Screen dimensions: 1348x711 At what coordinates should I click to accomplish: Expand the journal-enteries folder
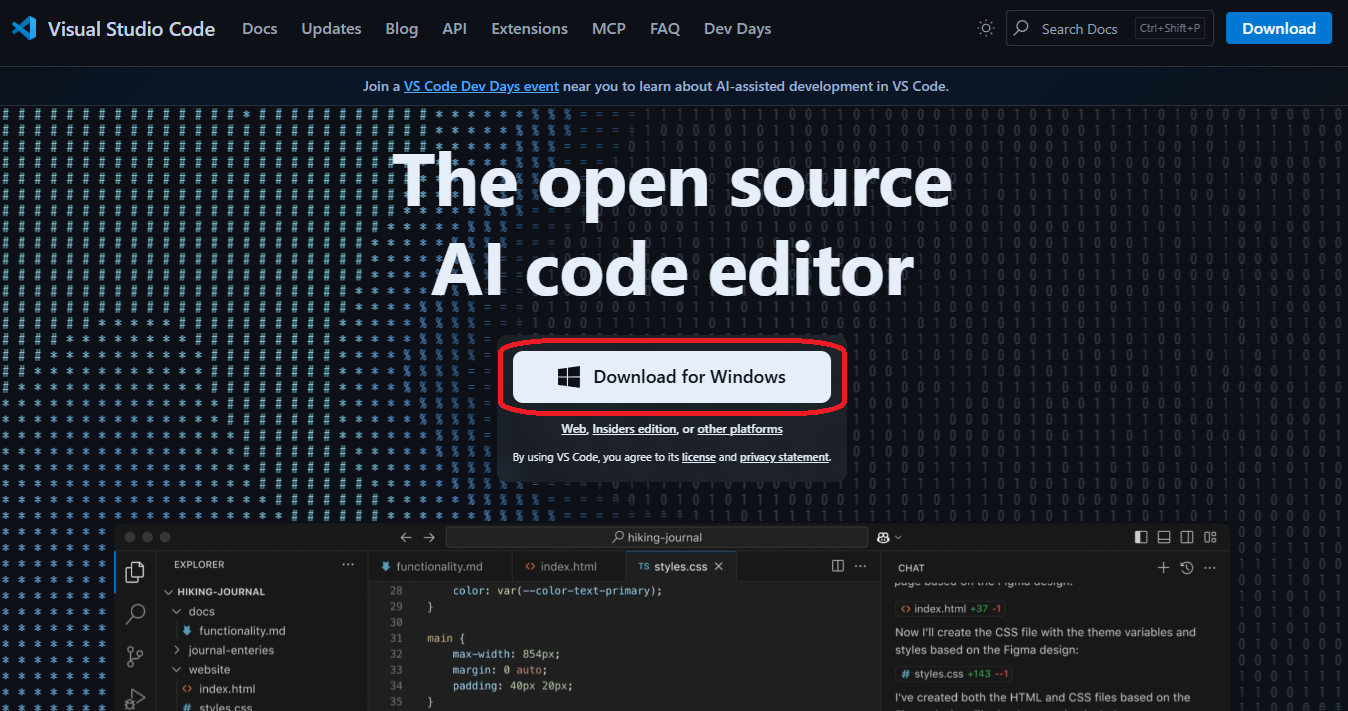coord(177,650)
